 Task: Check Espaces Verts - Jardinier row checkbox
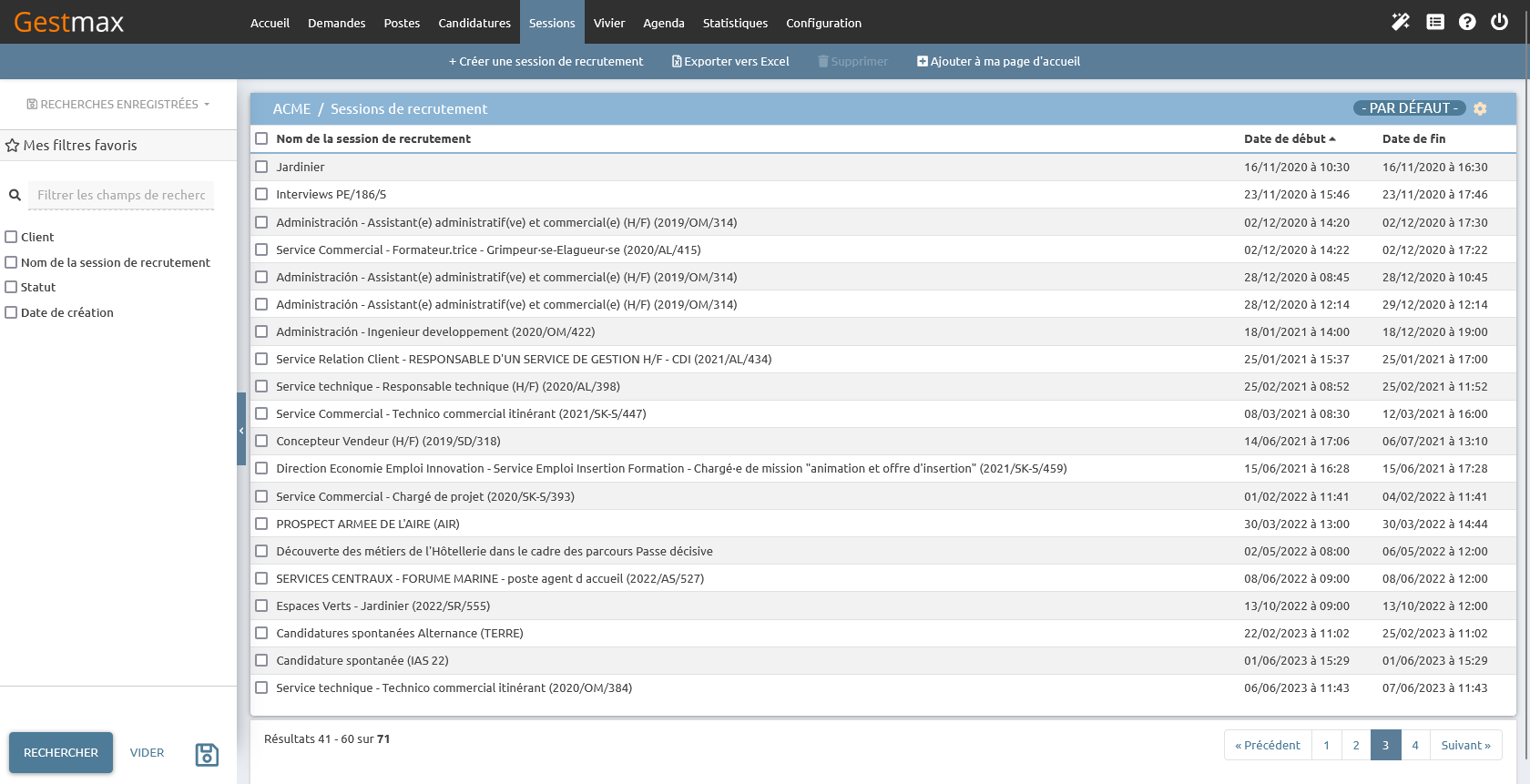tap(261, 606)
